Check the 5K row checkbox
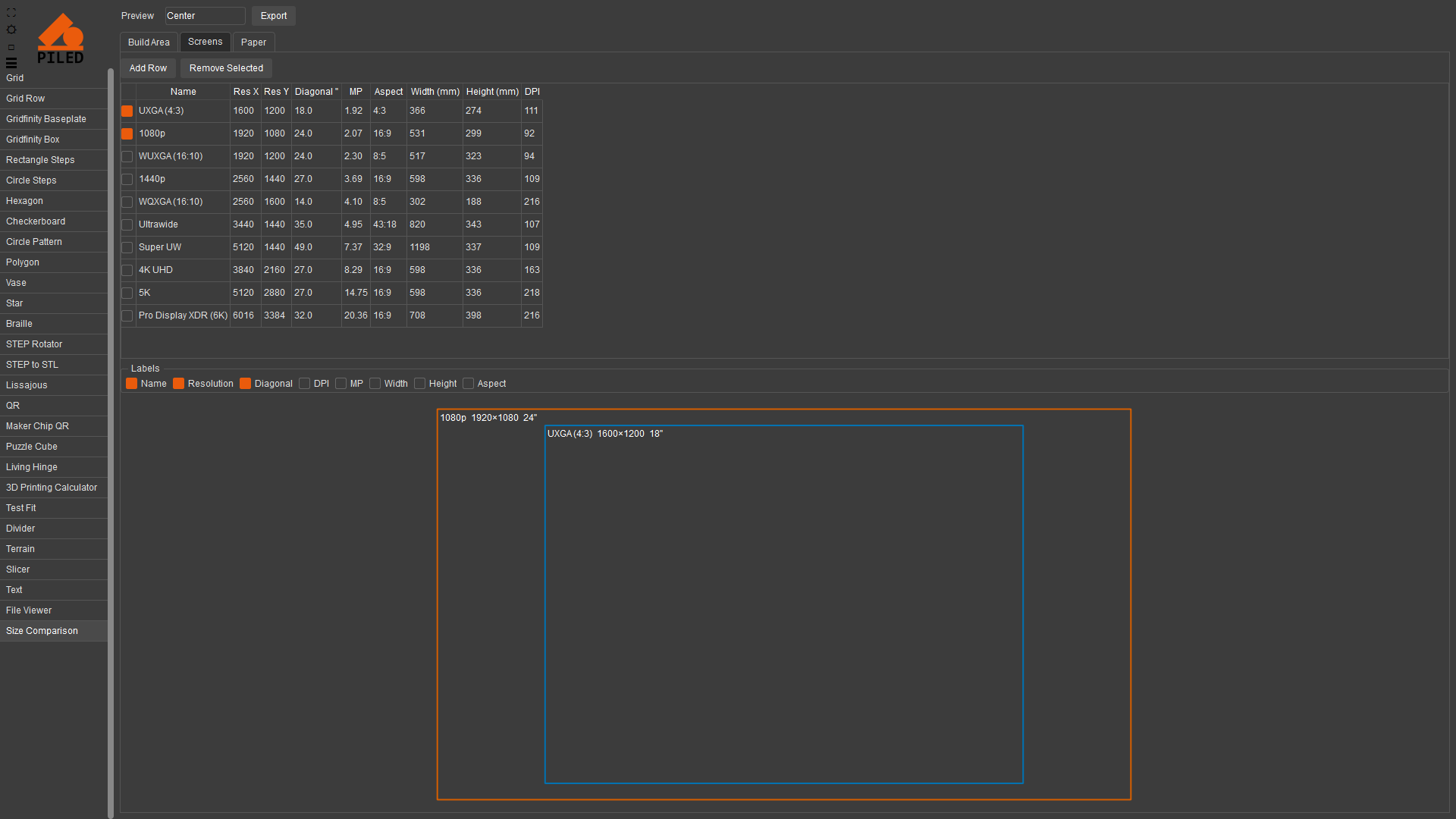 pyautogui.click(x=127, y=293)
